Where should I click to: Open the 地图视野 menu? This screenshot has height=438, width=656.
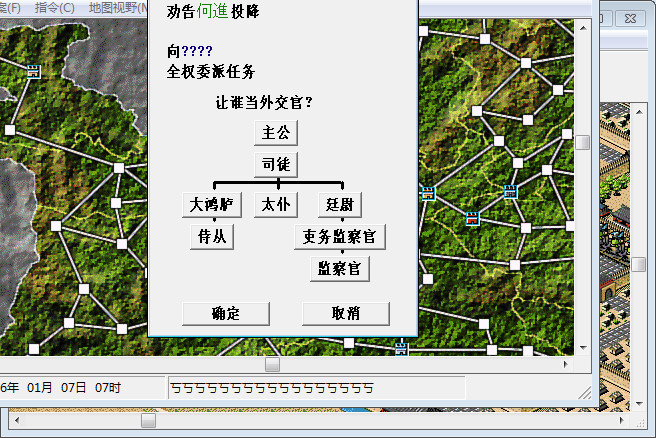point(117,8)
